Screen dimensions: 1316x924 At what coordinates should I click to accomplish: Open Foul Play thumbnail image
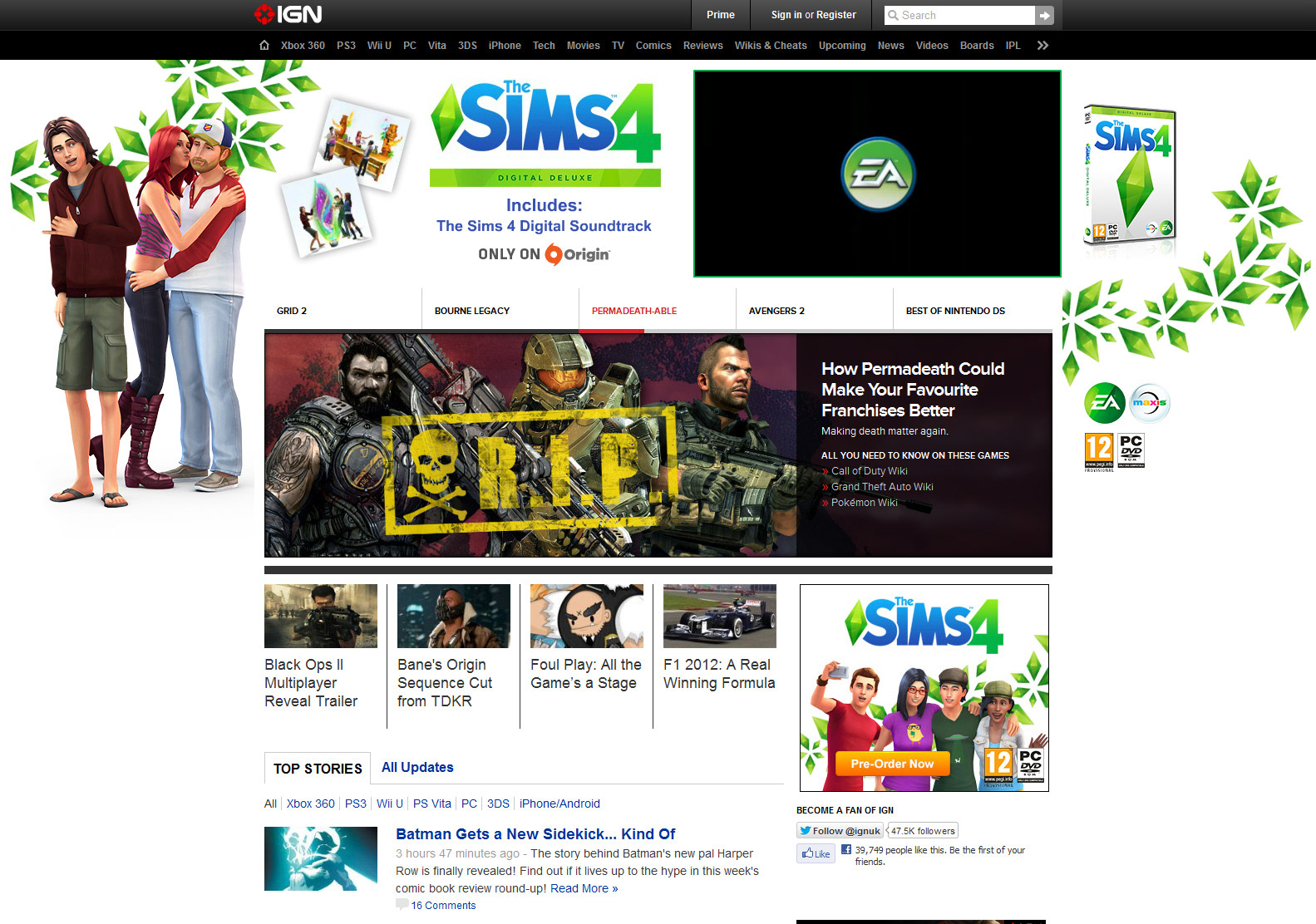pos(587,616)
